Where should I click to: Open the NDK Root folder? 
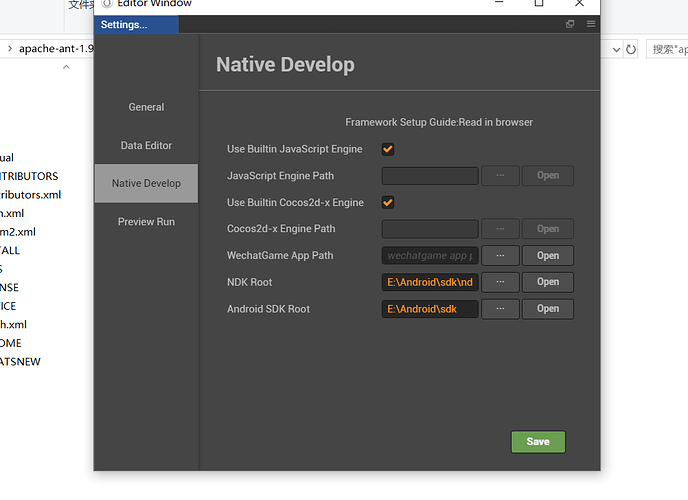[x=548, y=282]
